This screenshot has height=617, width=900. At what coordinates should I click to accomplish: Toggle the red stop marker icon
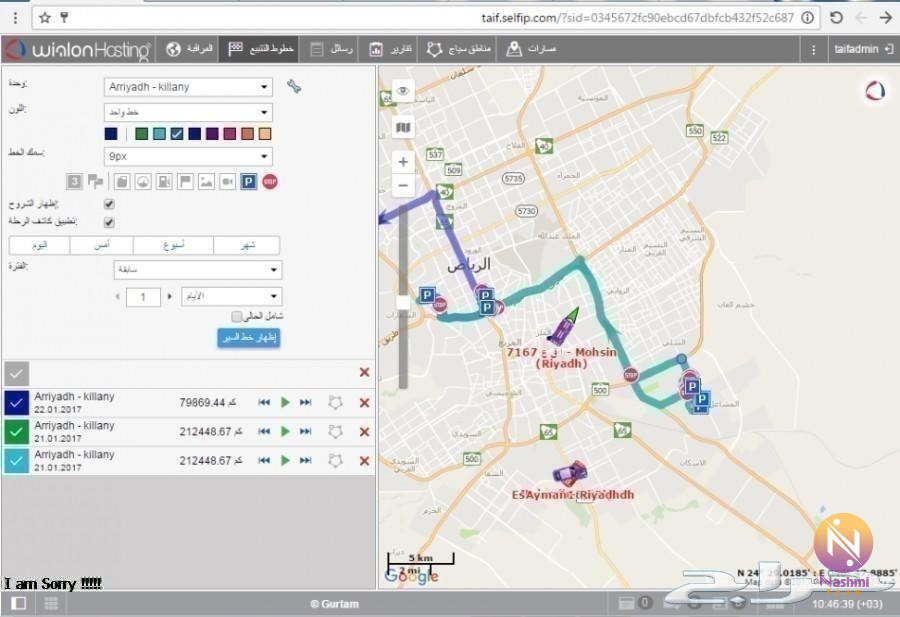click(270, 181)
